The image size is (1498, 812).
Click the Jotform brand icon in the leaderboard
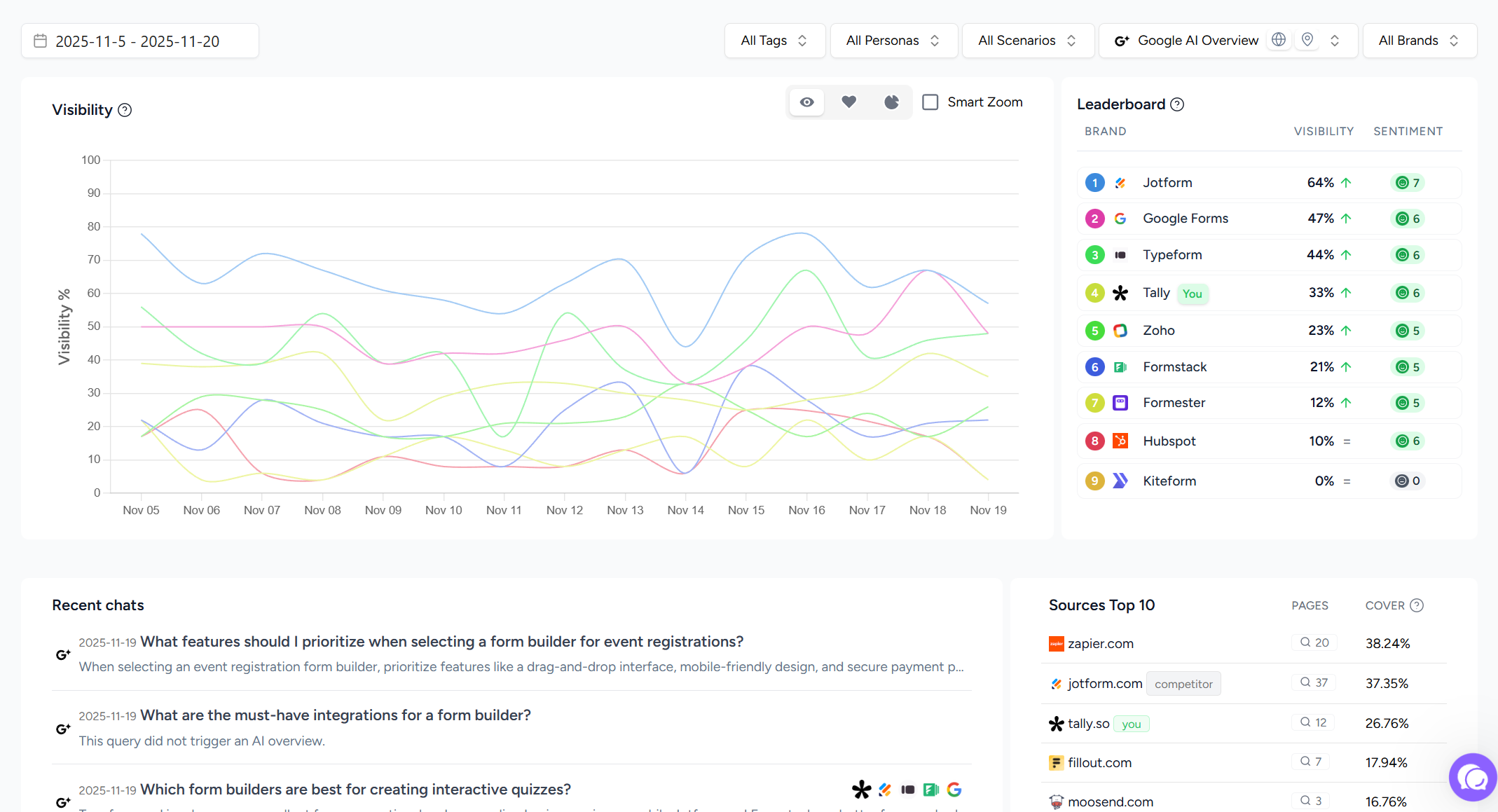pos(1121,182)
